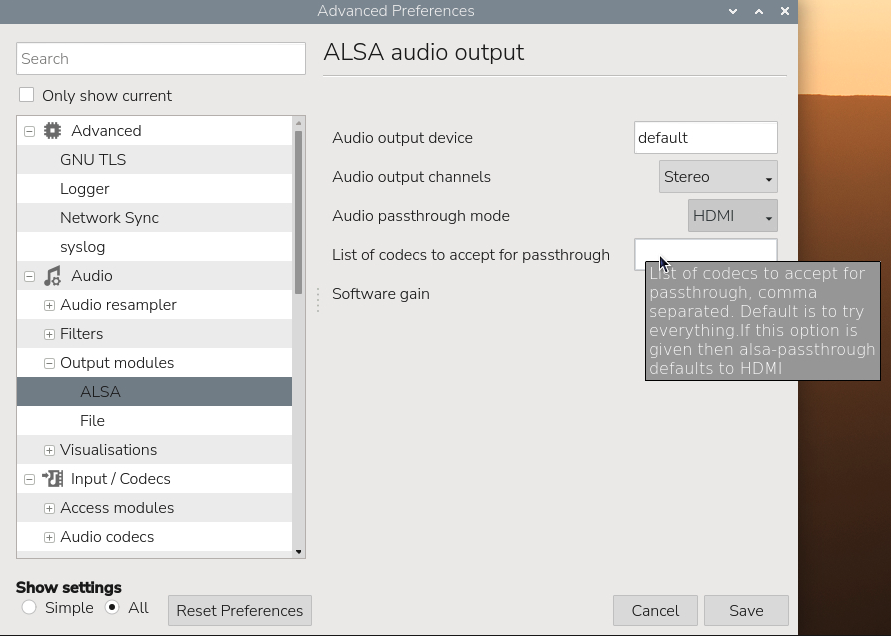The width and height of the screenshot is (891, 638).
Task: Open the Audio passthrough mode dropdown
Action: pyautogui.click(x=732, y=216)
